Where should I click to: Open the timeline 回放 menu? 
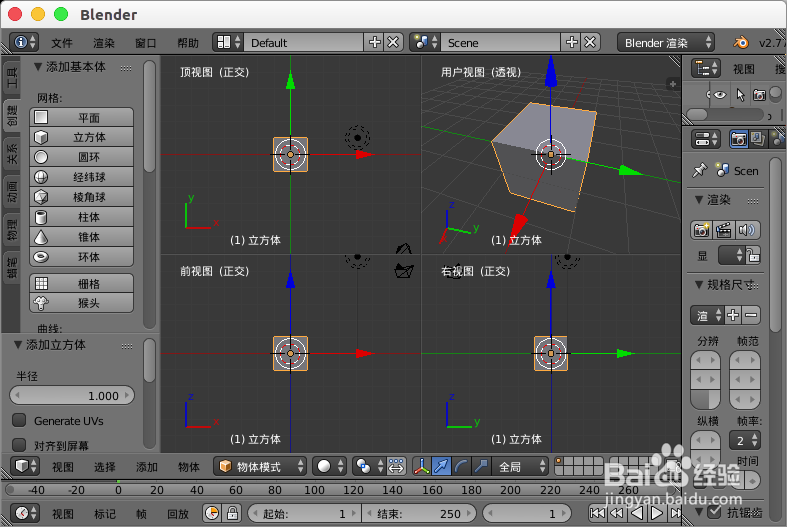(x=178, y=513)
